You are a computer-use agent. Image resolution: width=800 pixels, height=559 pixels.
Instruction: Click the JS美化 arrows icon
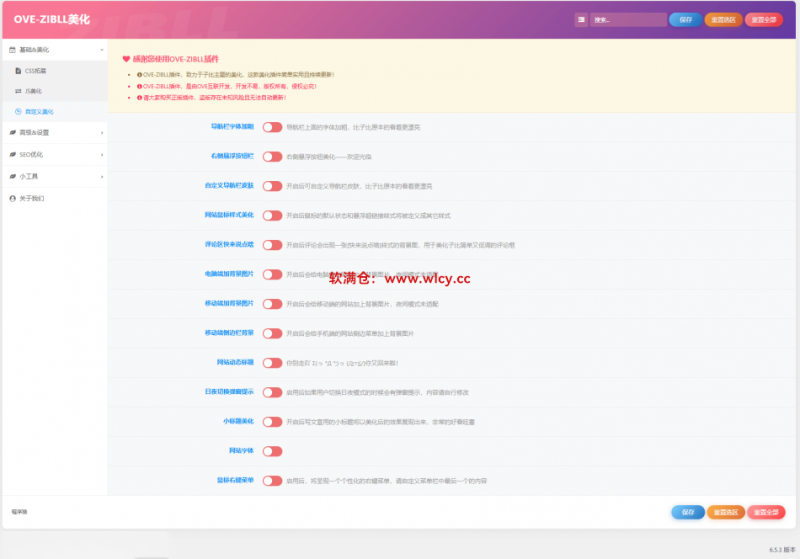tap(19, 91)
